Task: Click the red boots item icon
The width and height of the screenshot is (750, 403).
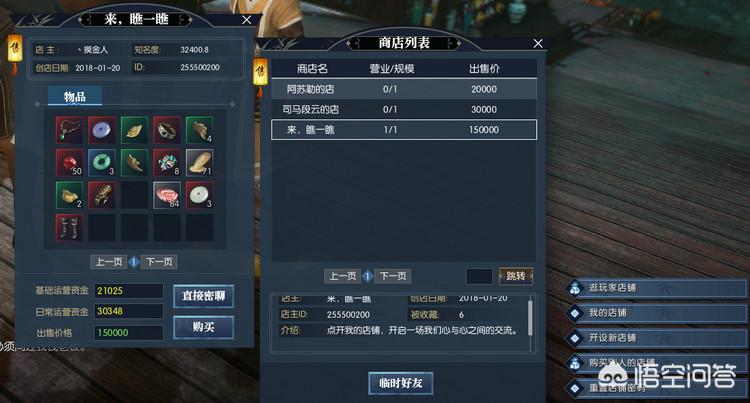Action: click(69, 227)
